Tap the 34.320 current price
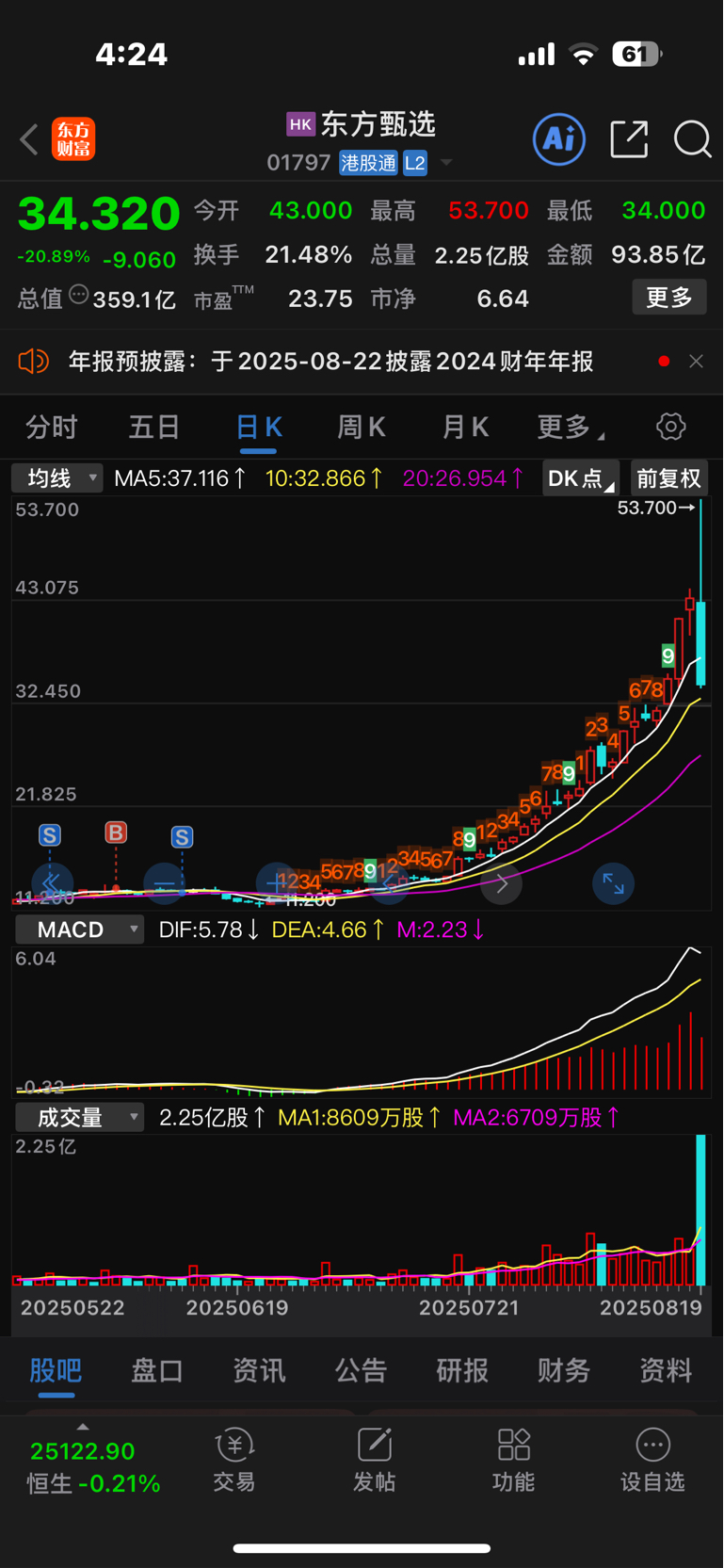This screenshot has height=1568, width=724. pos(99,213)
